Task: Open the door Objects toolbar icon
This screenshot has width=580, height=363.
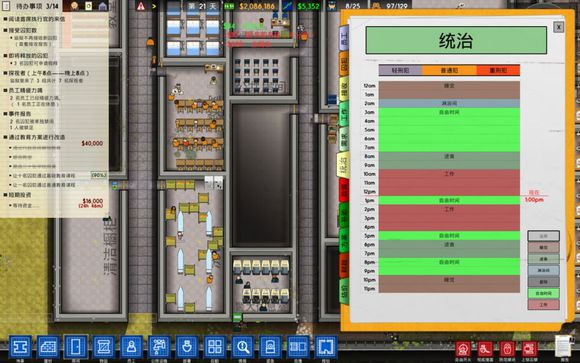Action: click(76, 347)
